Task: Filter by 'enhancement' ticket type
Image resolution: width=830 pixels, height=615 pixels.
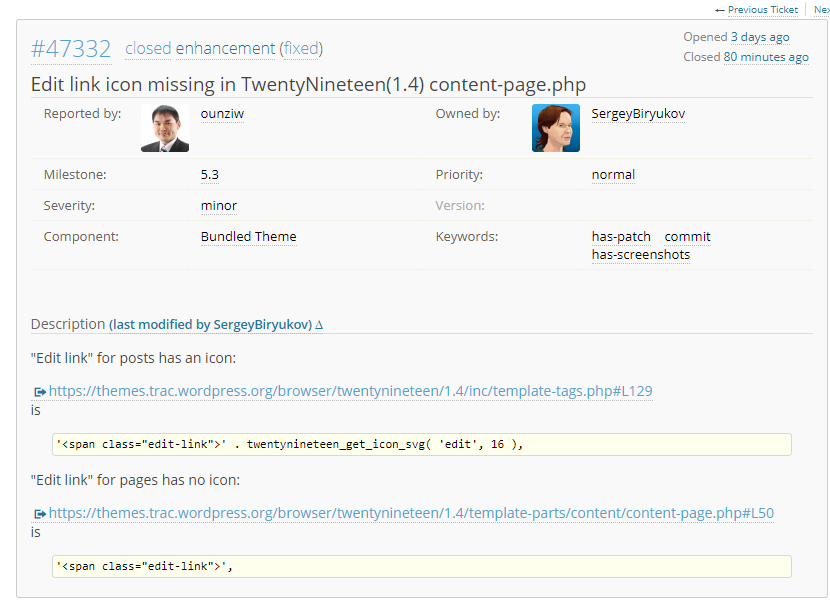Action: pos(225,48)
